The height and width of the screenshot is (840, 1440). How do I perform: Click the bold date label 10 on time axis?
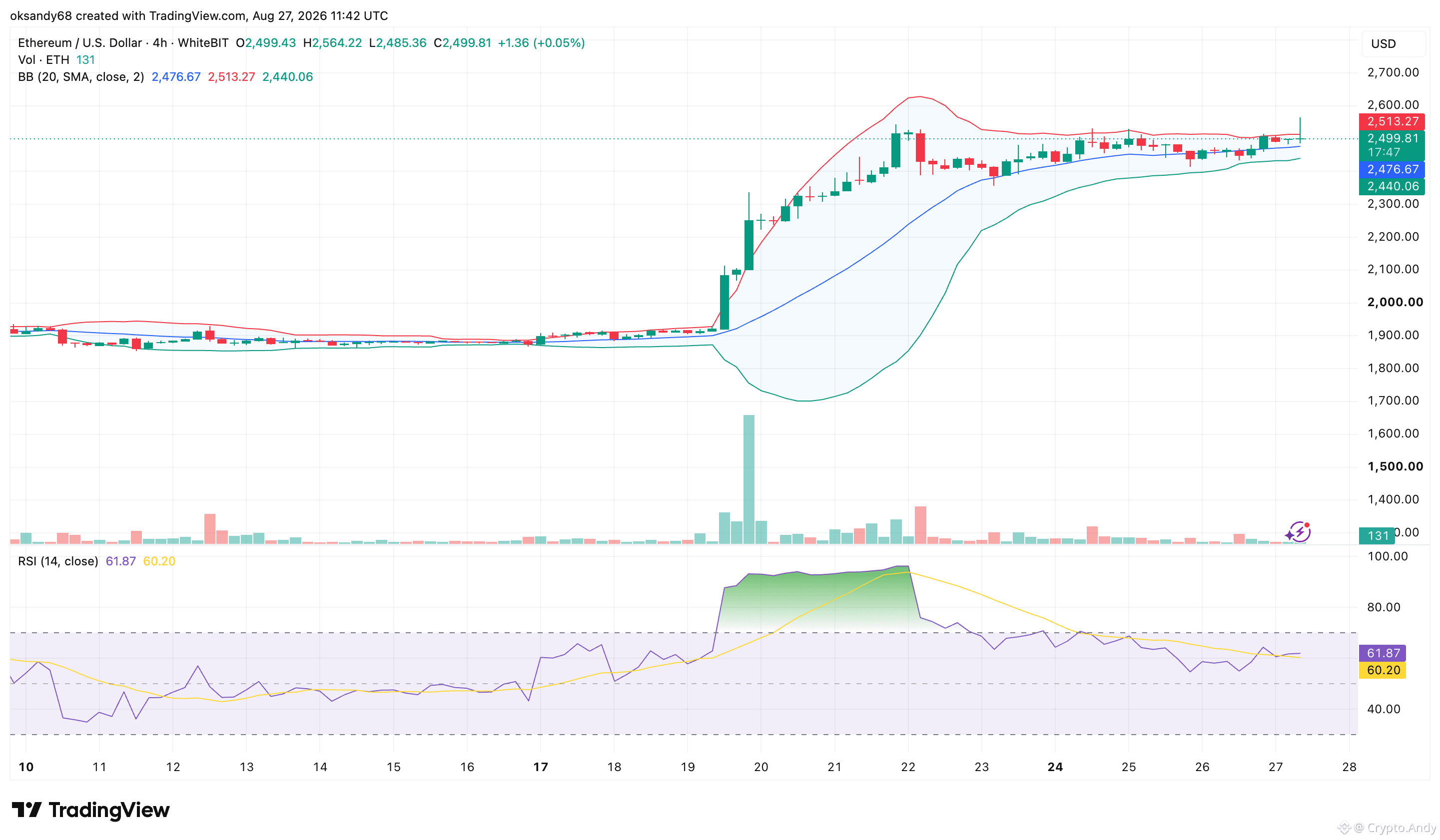tap(26, 767)
